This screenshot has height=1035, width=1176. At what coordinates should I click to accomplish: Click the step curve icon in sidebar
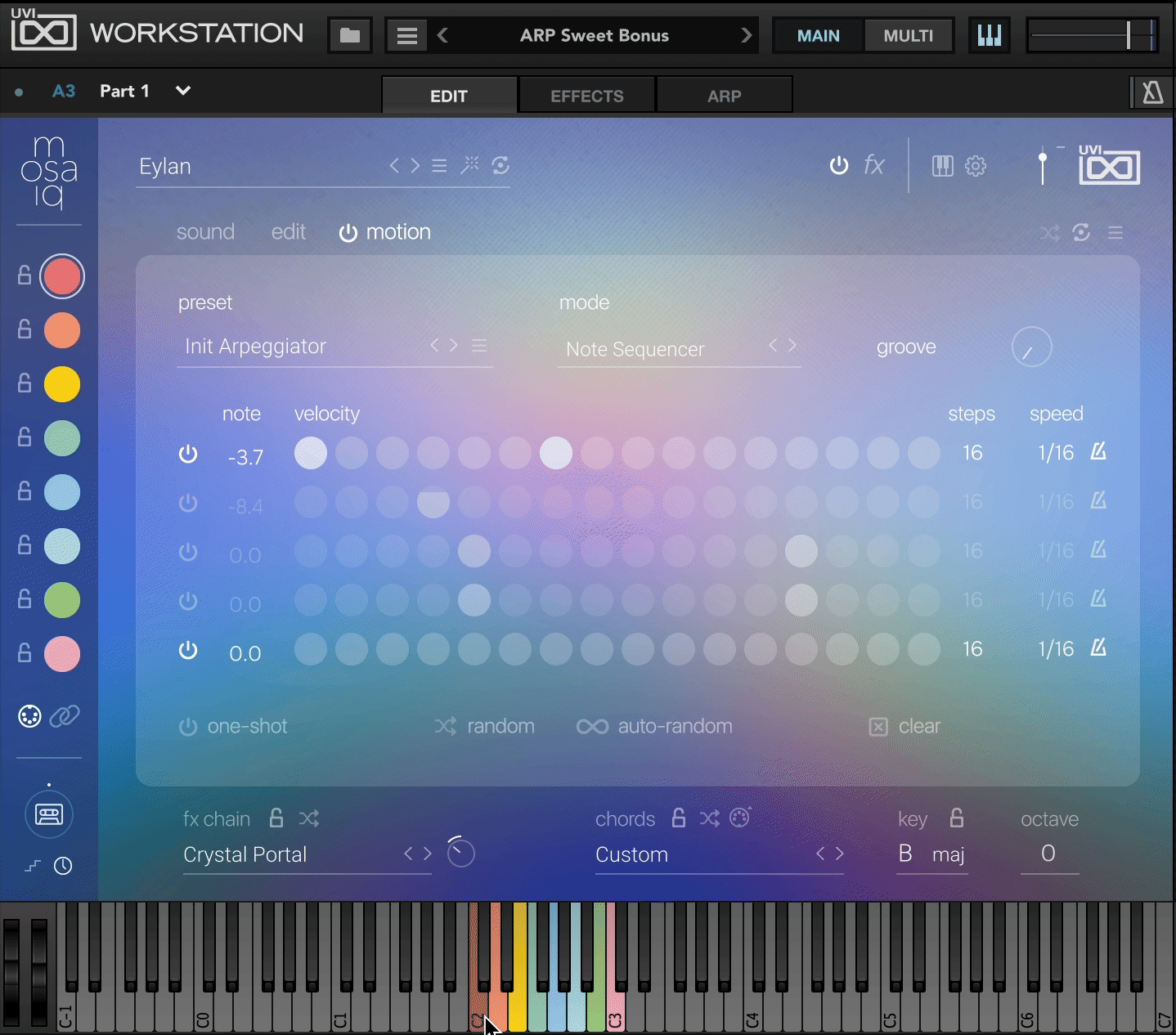coord(33,866)
